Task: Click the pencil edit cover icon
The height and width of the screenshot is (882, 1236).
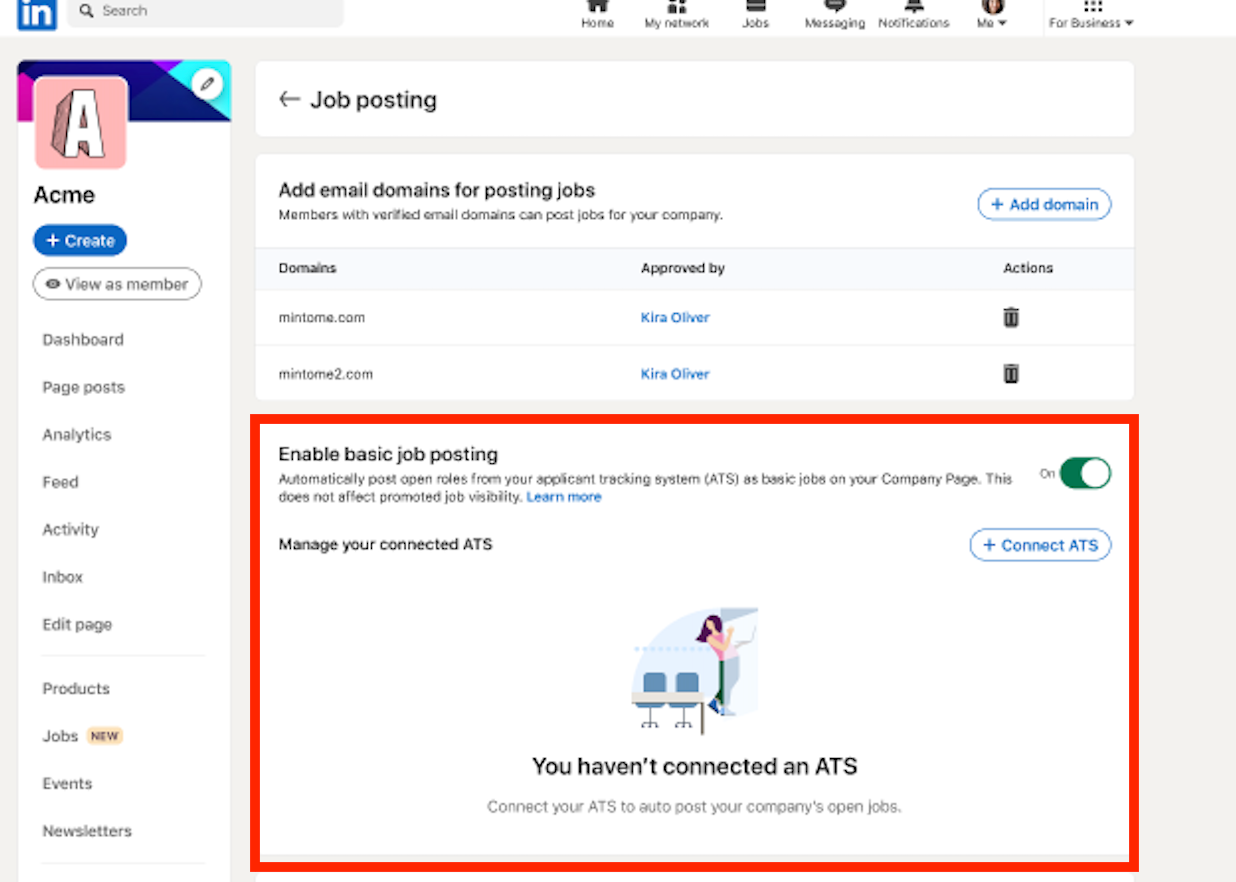Action: tap(207, 84)
